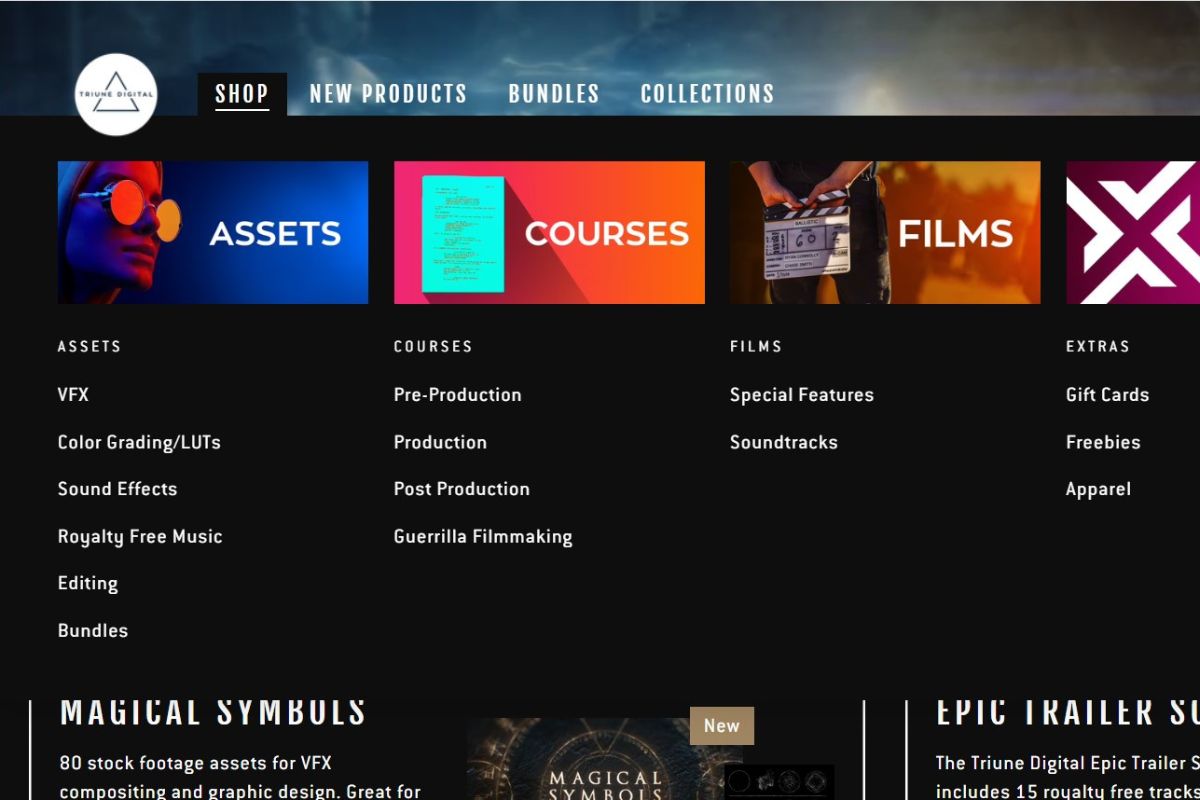1200x800 pixels.
Task: Open the Magical Symbols product title
Action: [213, 712]
